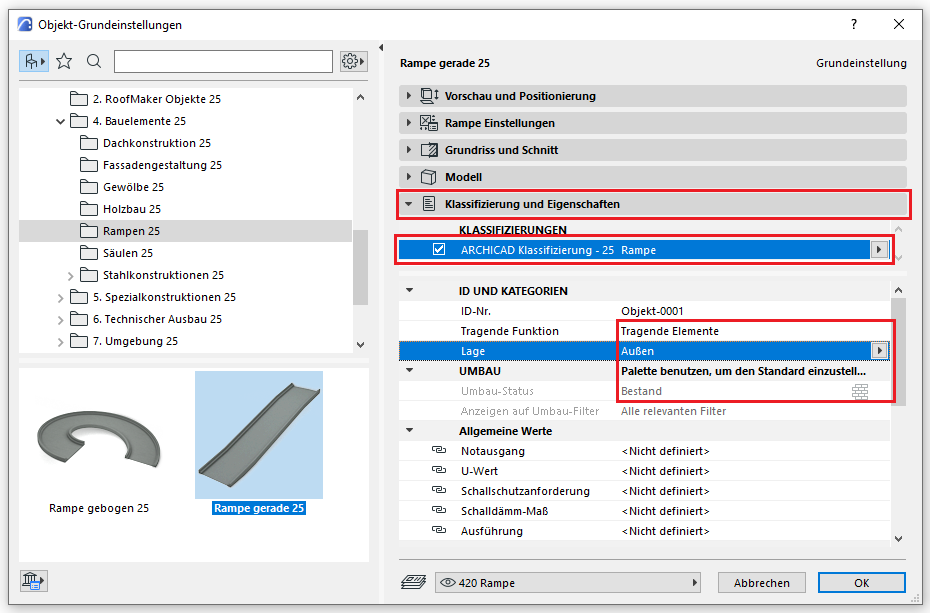This screenshot has height=613, width=930.
Task: Click the OK button
Action: pyautogui.click(x=861, y=583)
